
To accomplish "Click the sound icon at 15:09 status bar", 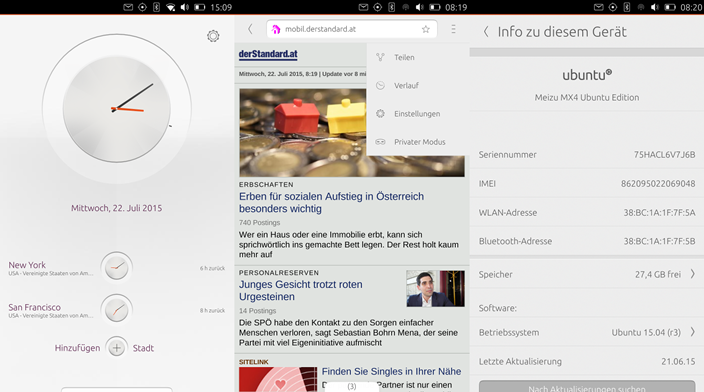I will pos(185,7).
